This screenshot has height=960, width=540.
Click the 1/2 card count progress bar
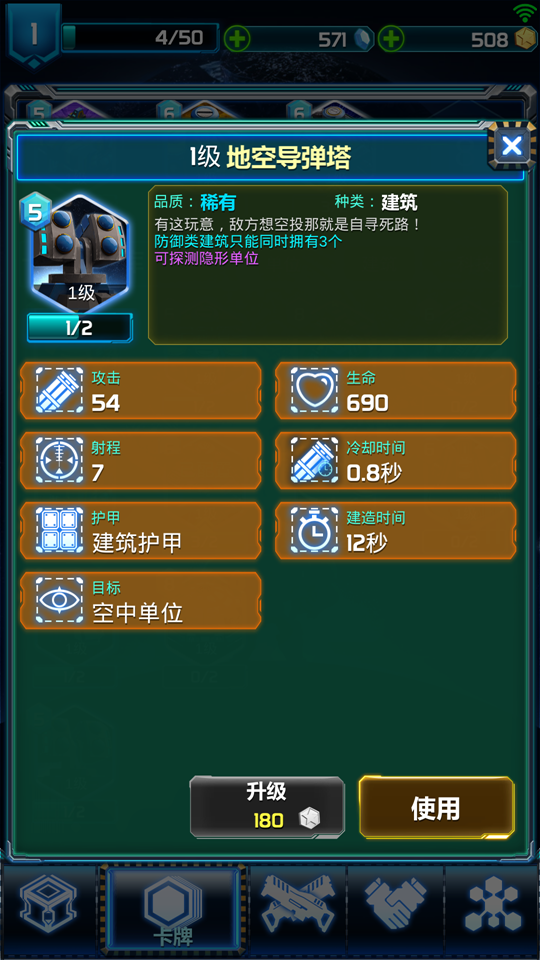(80, 328)
